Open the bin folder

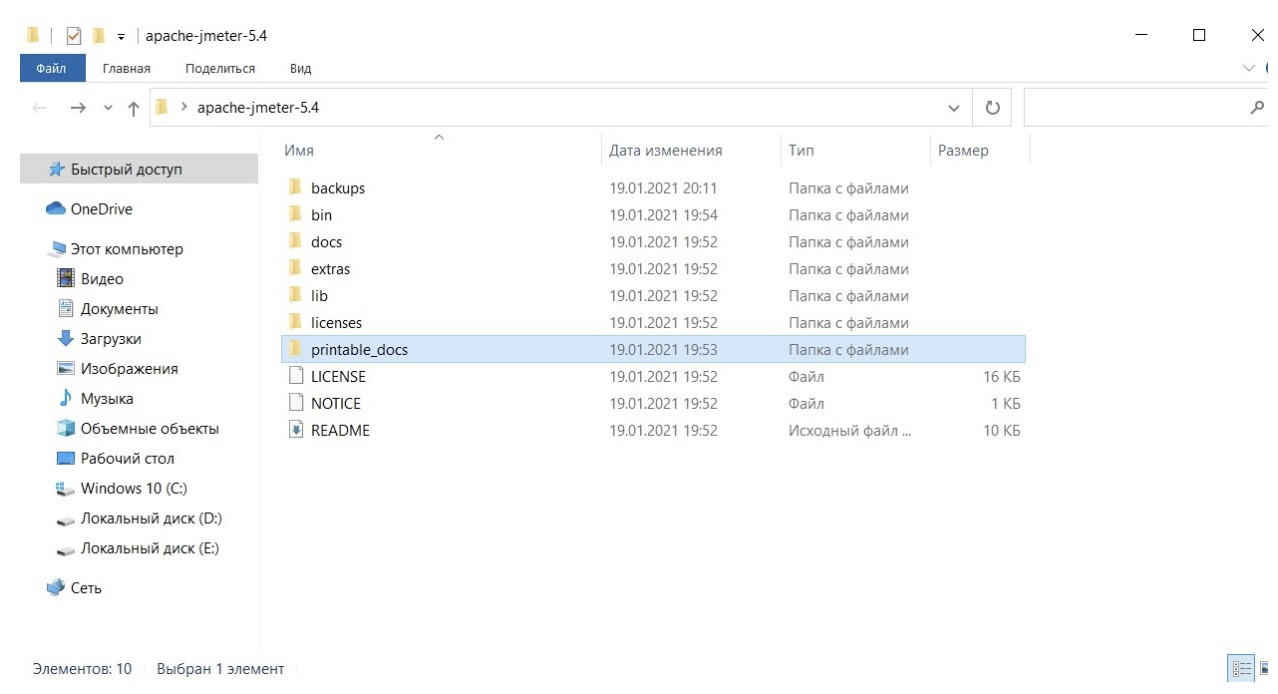pos(319,214)
